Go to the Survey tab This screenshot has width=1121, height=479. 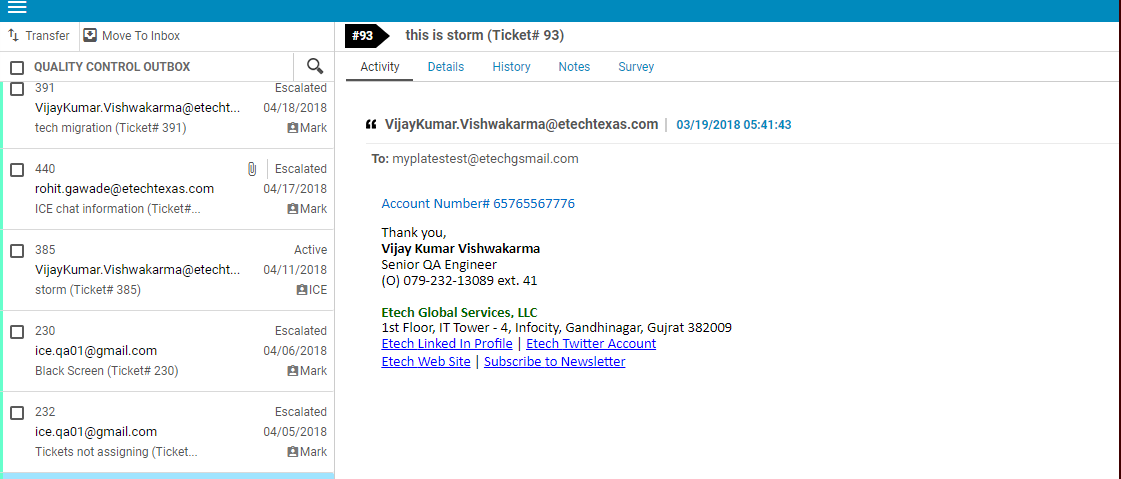pos(636,66)
